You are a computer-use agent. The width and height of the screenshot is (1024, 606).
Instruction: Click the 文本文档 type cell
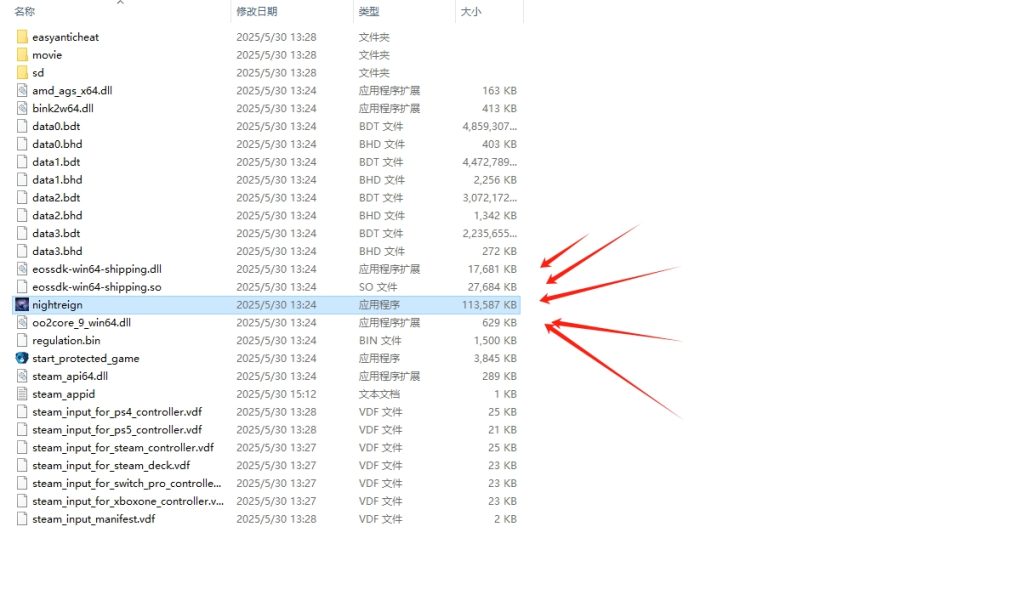click(379, 394)
